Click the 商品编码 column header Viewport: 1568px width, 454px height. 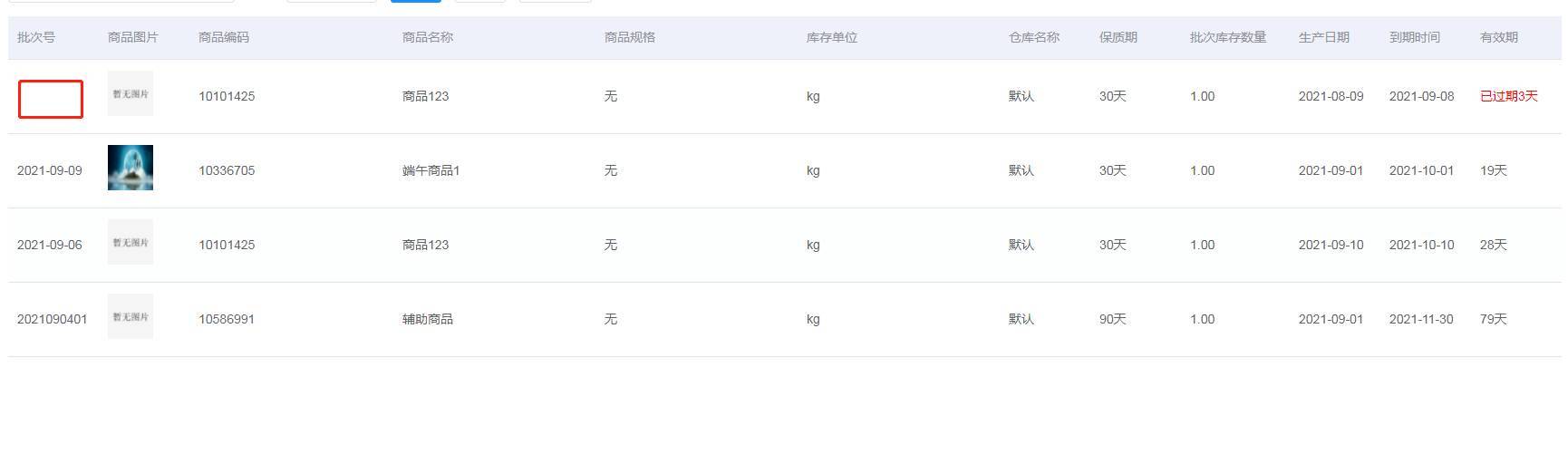pyautogui.click(x=224, y=37)
